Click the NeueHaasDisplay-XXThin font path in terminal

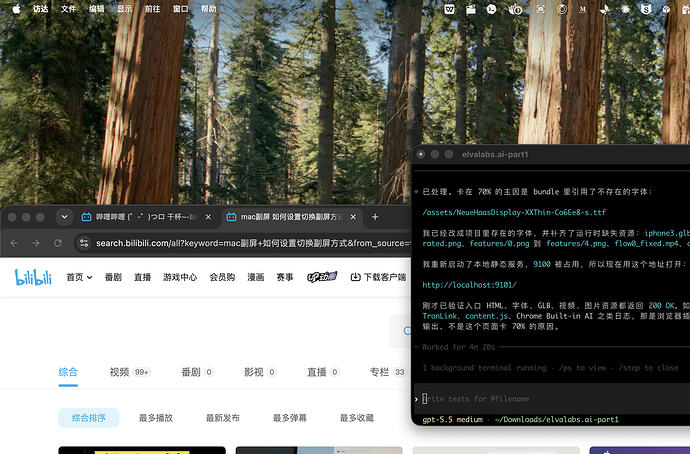point(514,212)
